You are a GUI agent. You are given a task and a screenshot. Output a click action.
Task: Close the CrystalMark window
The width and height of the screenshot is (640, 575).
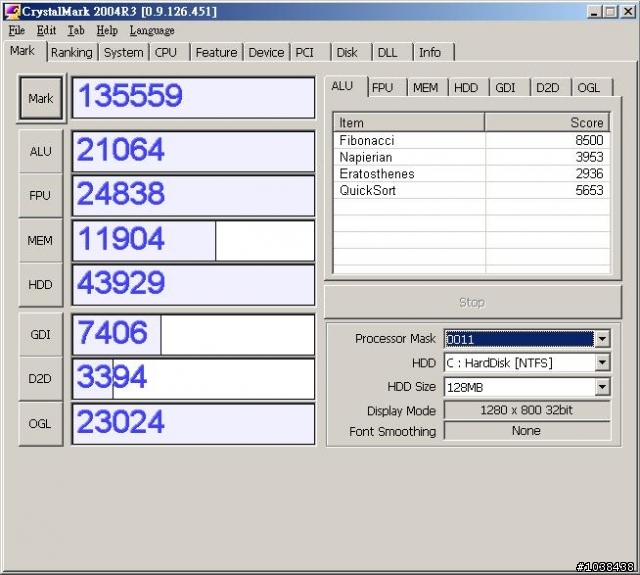tap(628, 11)
